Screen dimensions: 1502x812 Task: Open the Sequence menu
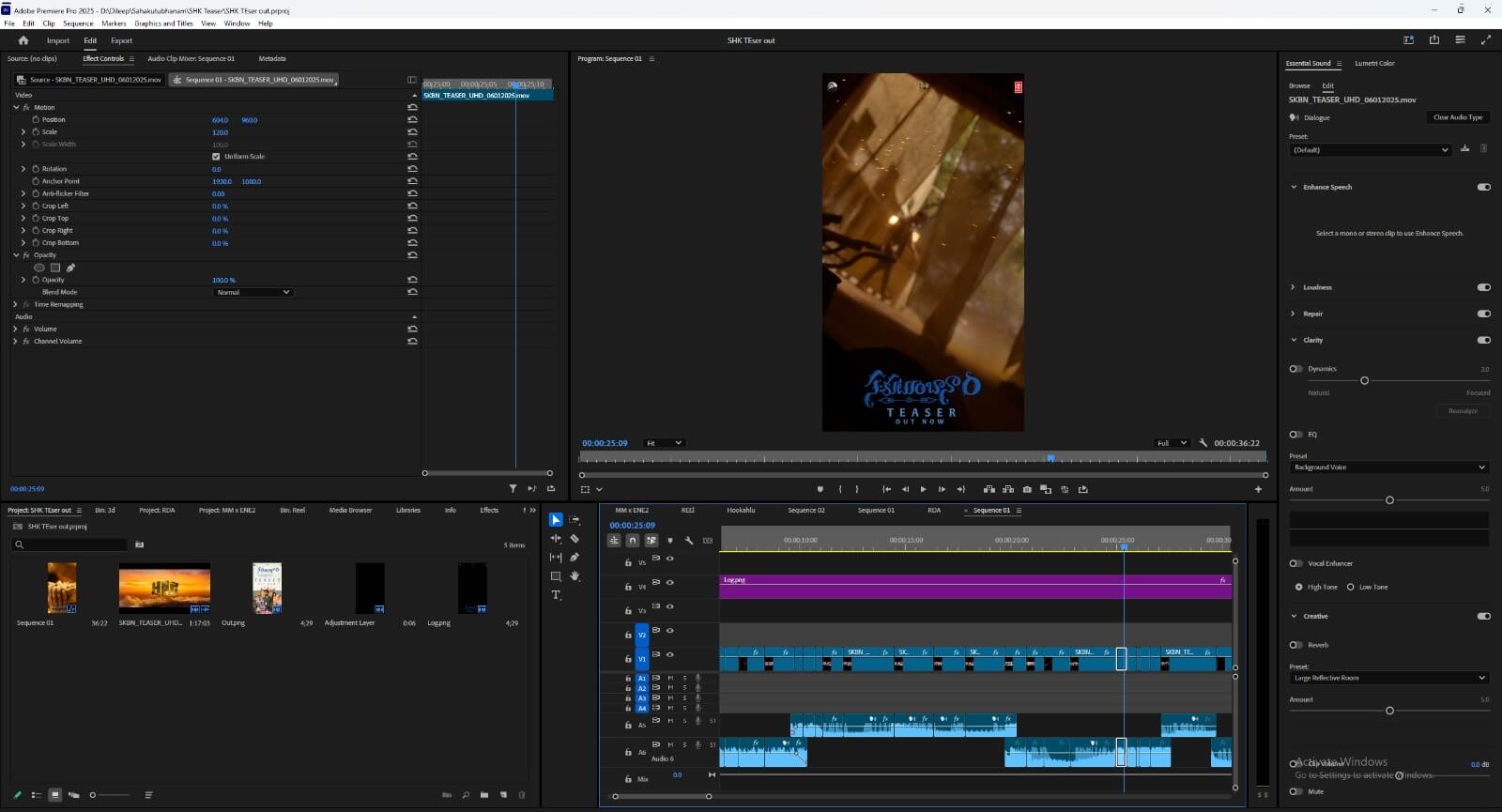tap(78, 23)
